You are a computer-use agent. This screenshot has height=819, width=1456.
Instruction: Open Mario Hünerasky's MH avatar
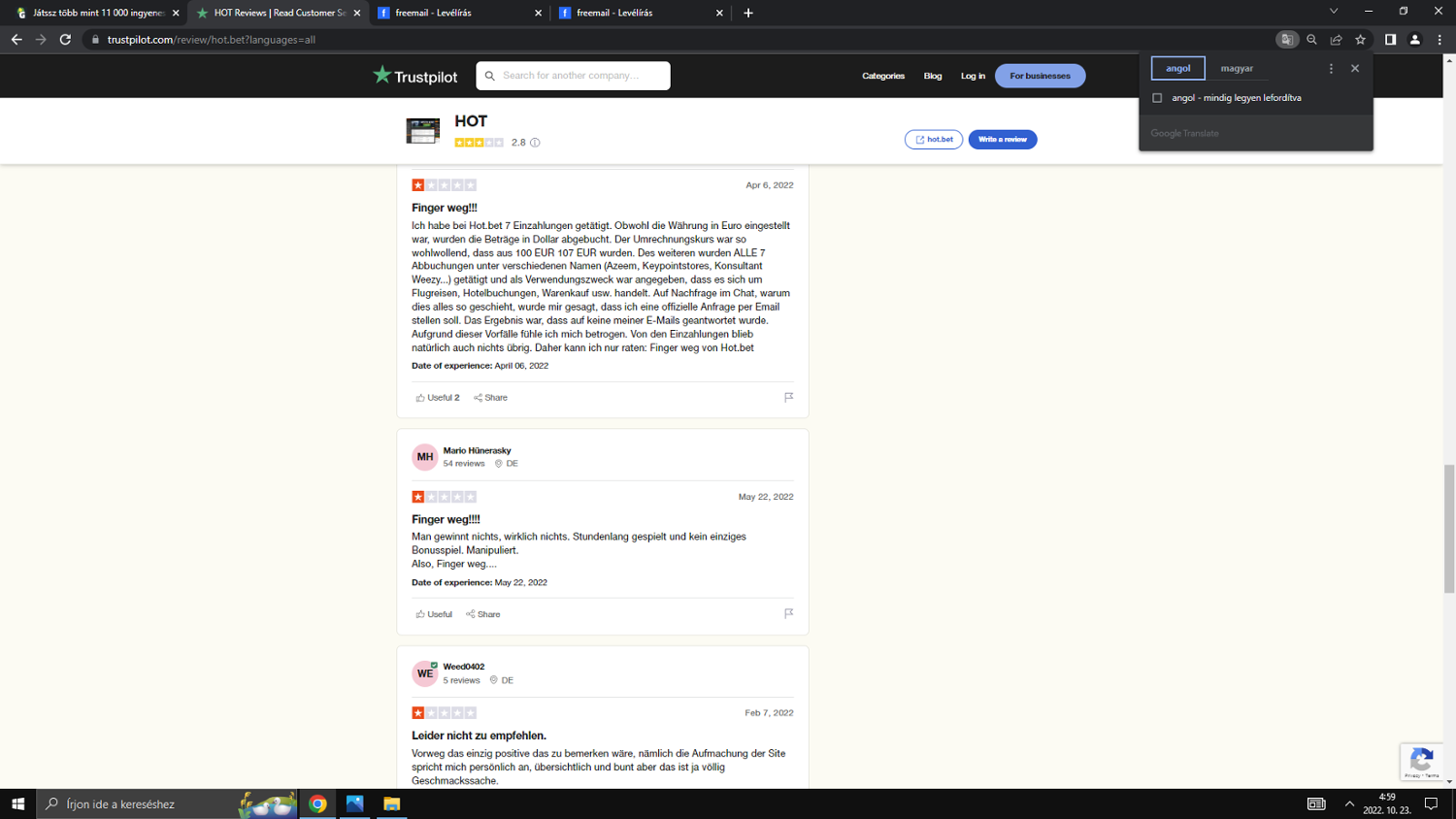[425, 457]
